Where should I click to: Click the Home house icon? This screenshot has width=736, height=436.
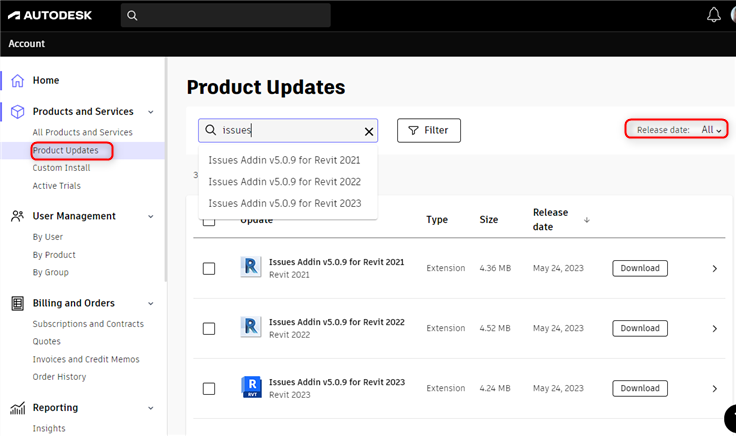click(17, 81)
